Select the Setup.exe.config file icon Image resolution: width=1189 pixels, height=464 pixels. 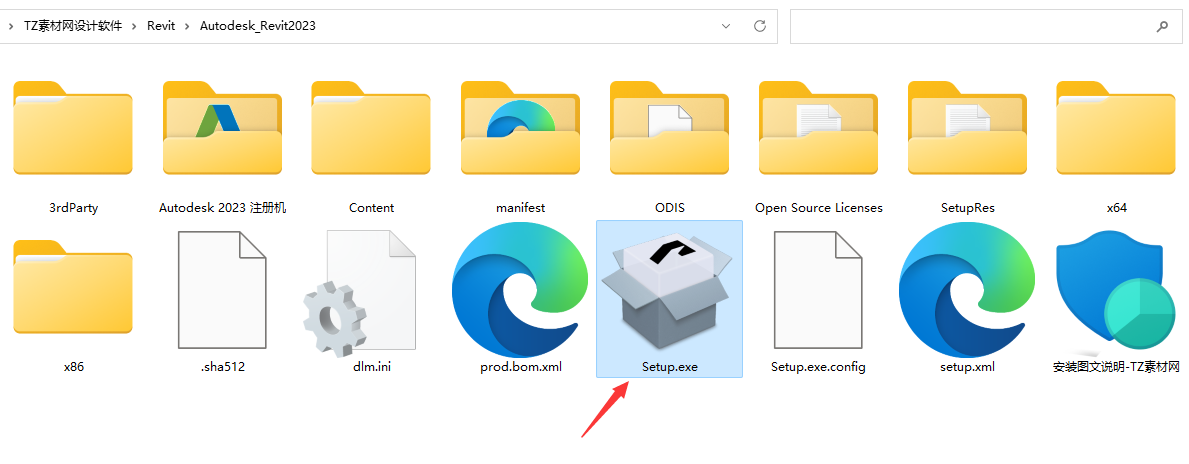818,290
